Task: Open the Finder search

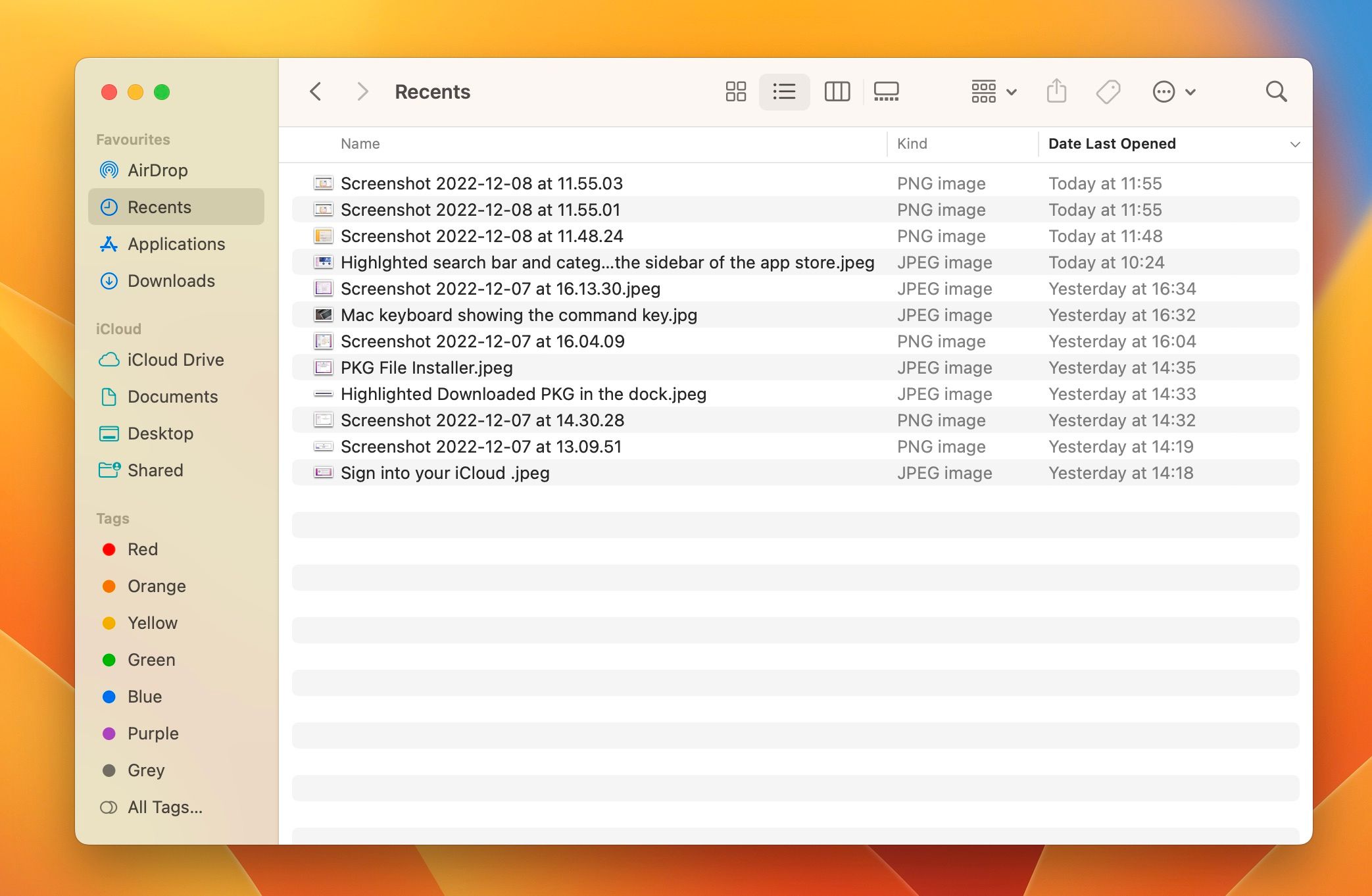Action: click(x=1276, y=91)
